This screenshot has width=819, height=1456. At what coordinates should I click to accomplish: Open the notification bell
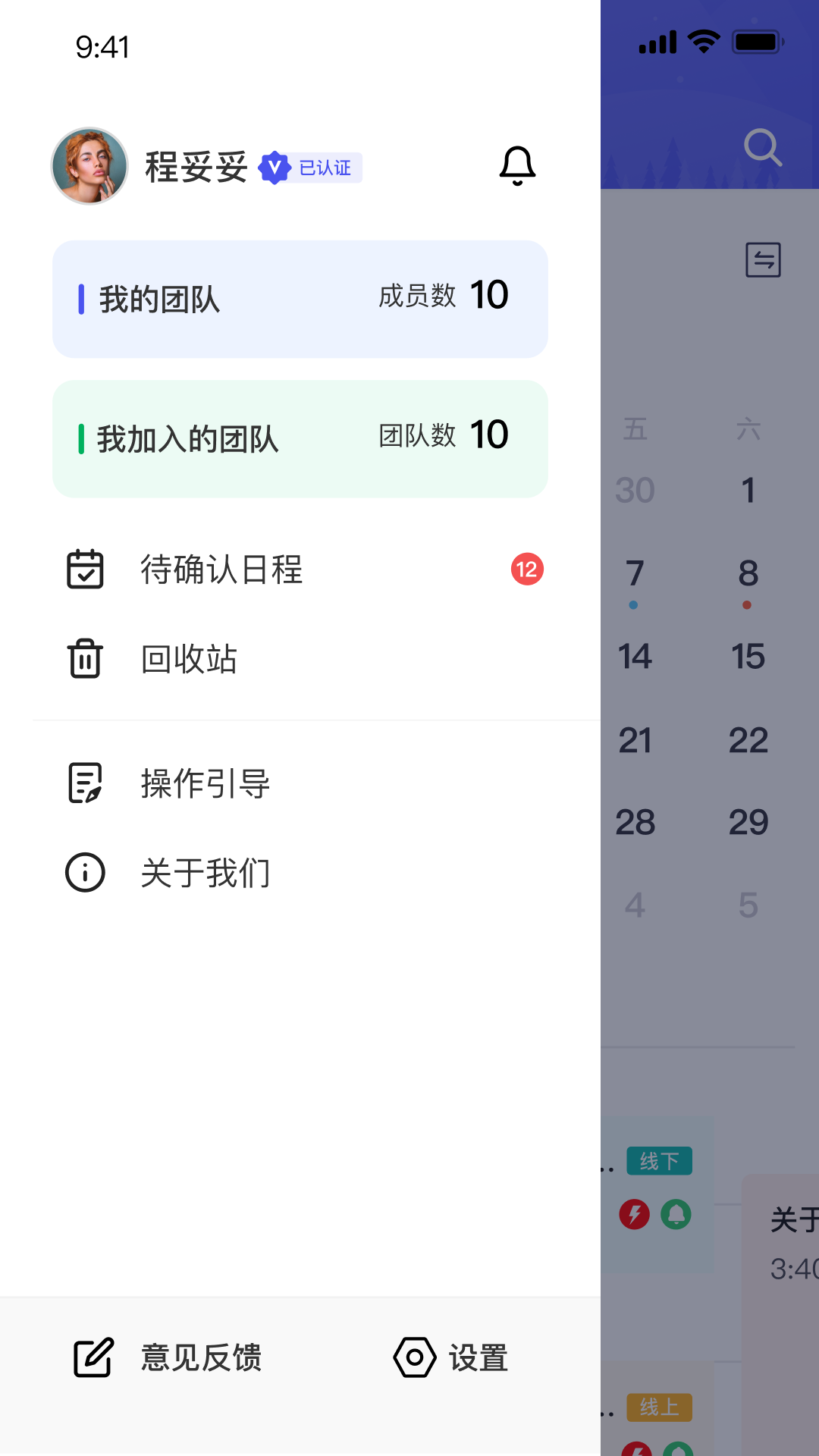tap(518, 165)
